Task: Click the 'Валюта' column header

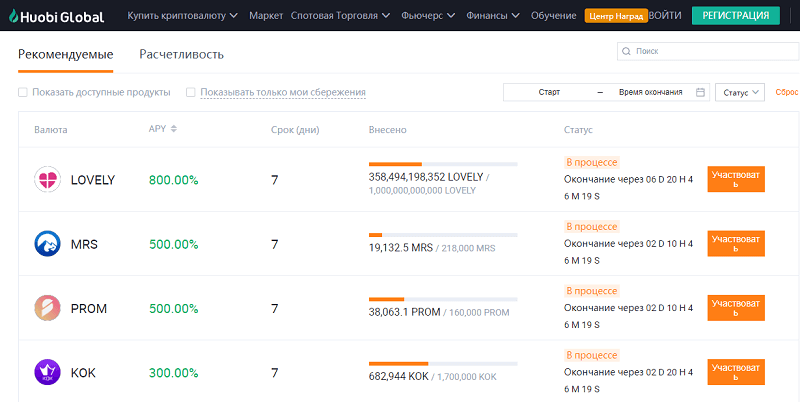Action: point(51,130)
